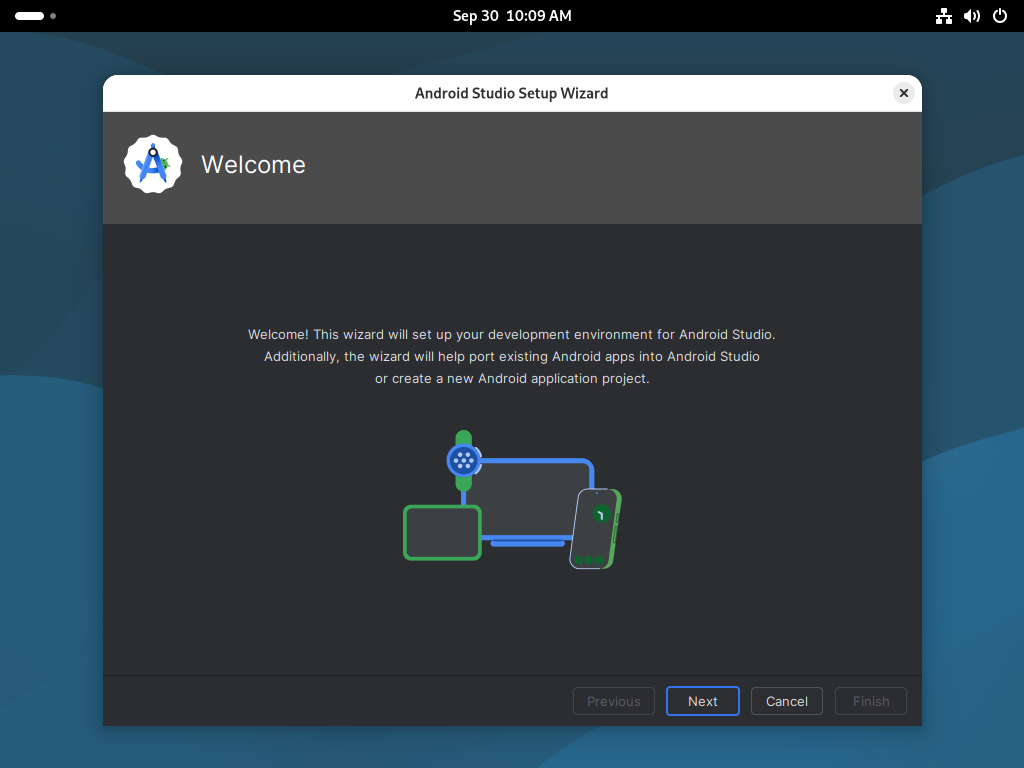
Task: Click the Android Studio Setup Wizard title
Action: 511,93
